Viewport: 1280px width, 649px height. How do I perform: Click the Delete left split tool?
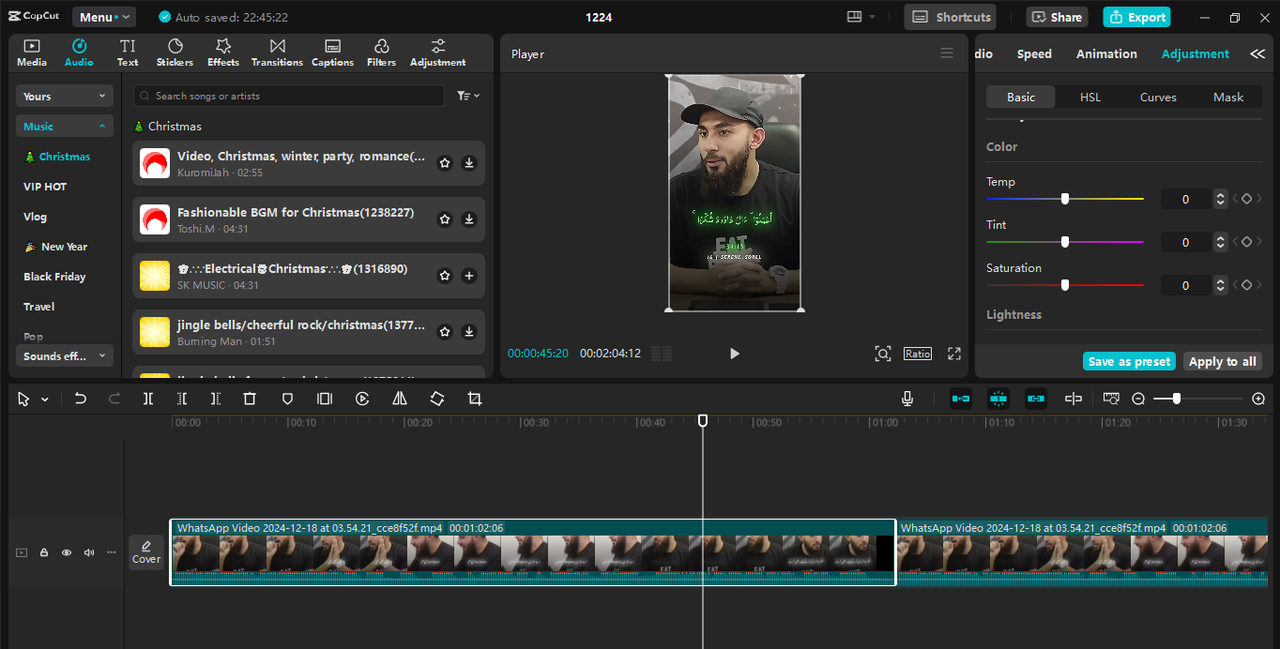click(182, 398)
